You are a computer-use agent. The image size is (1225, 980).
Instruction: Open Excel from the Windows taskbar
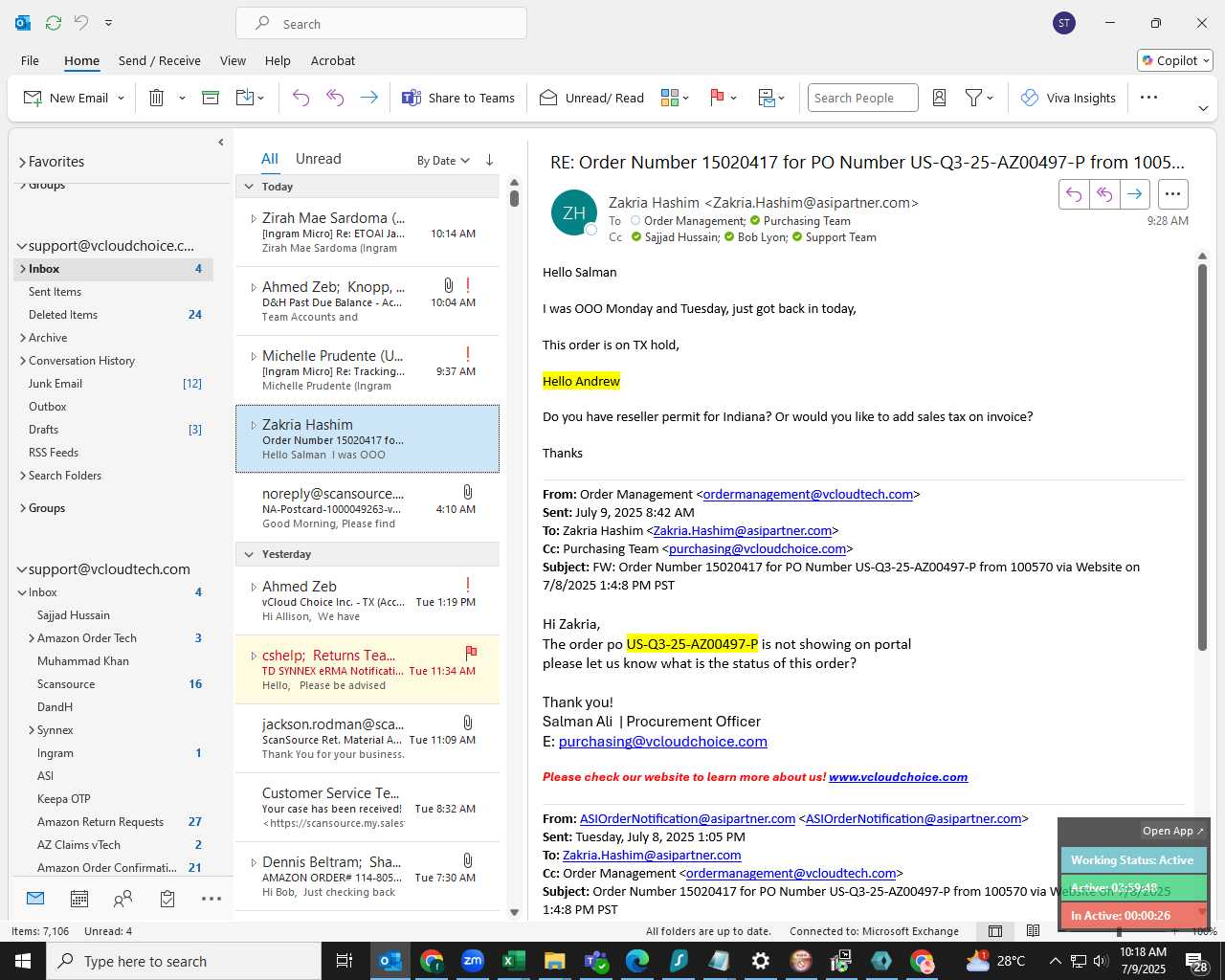coord(514,961)
